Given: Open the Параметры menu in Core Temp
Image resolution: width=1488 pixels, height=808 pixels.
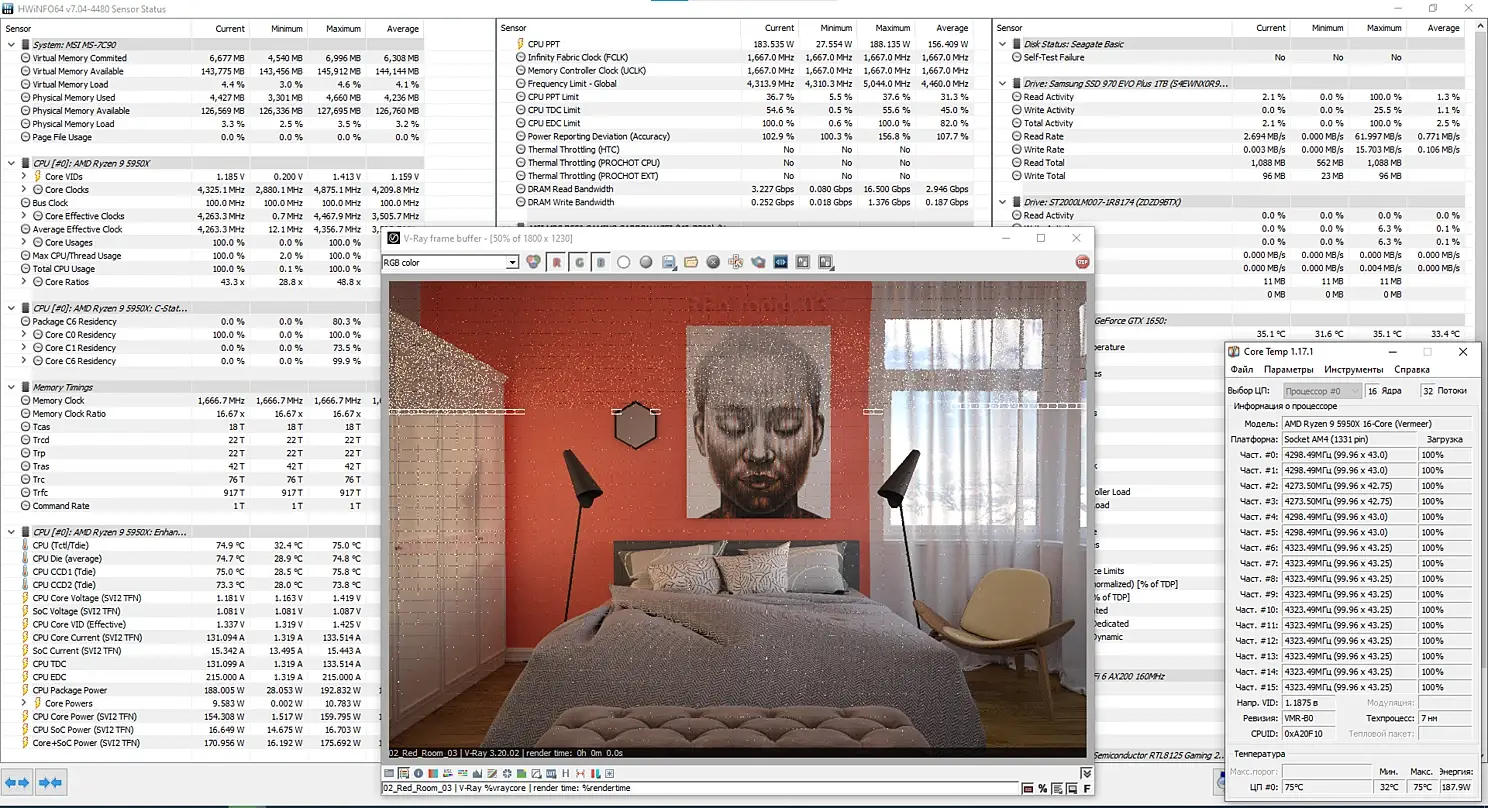Looking at the screenshot, I should (x=1288, y=370).
